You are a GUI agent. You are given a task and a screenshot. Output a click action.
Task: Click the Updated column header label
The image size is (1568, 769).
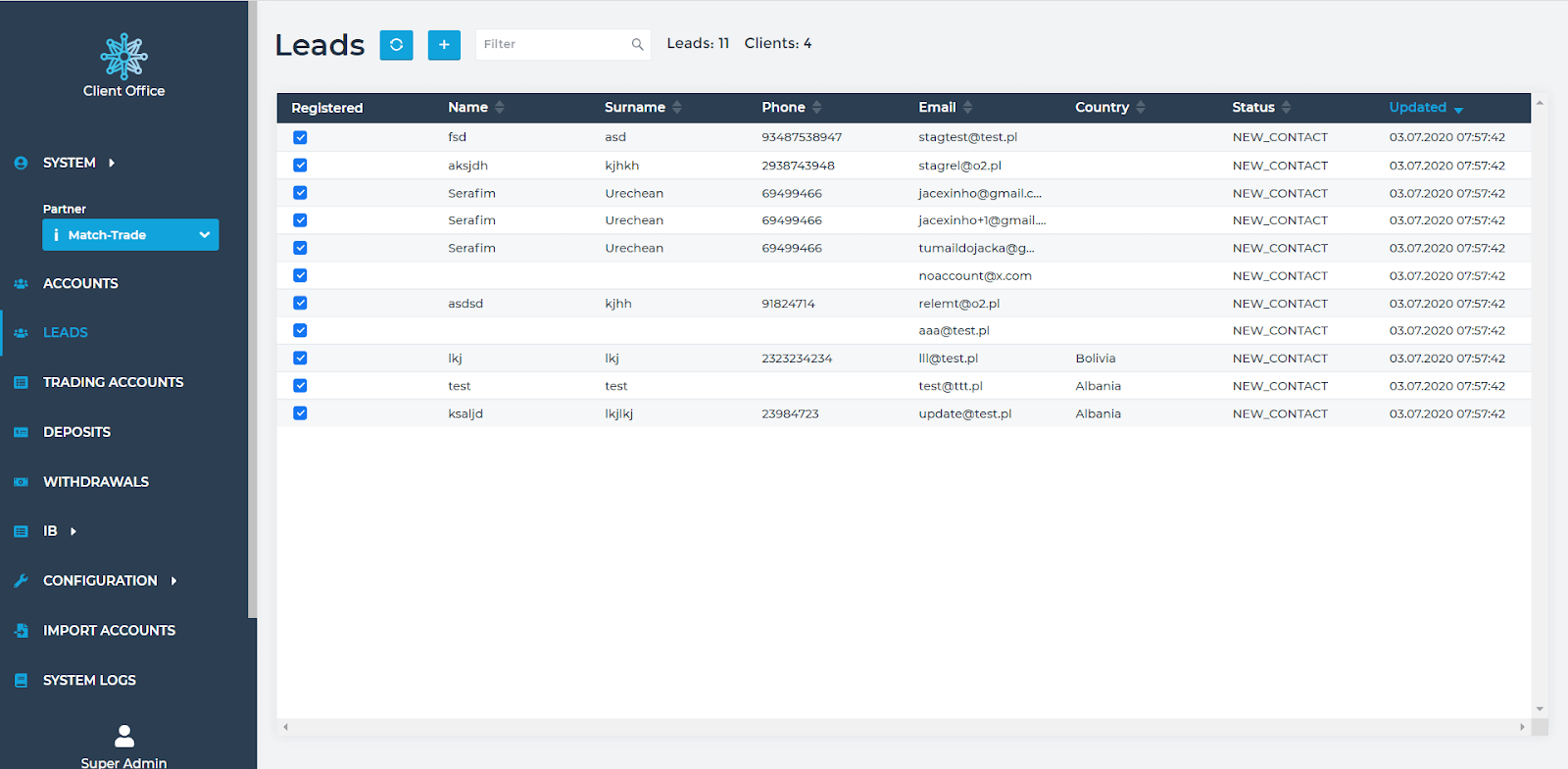coord(1417,107)
